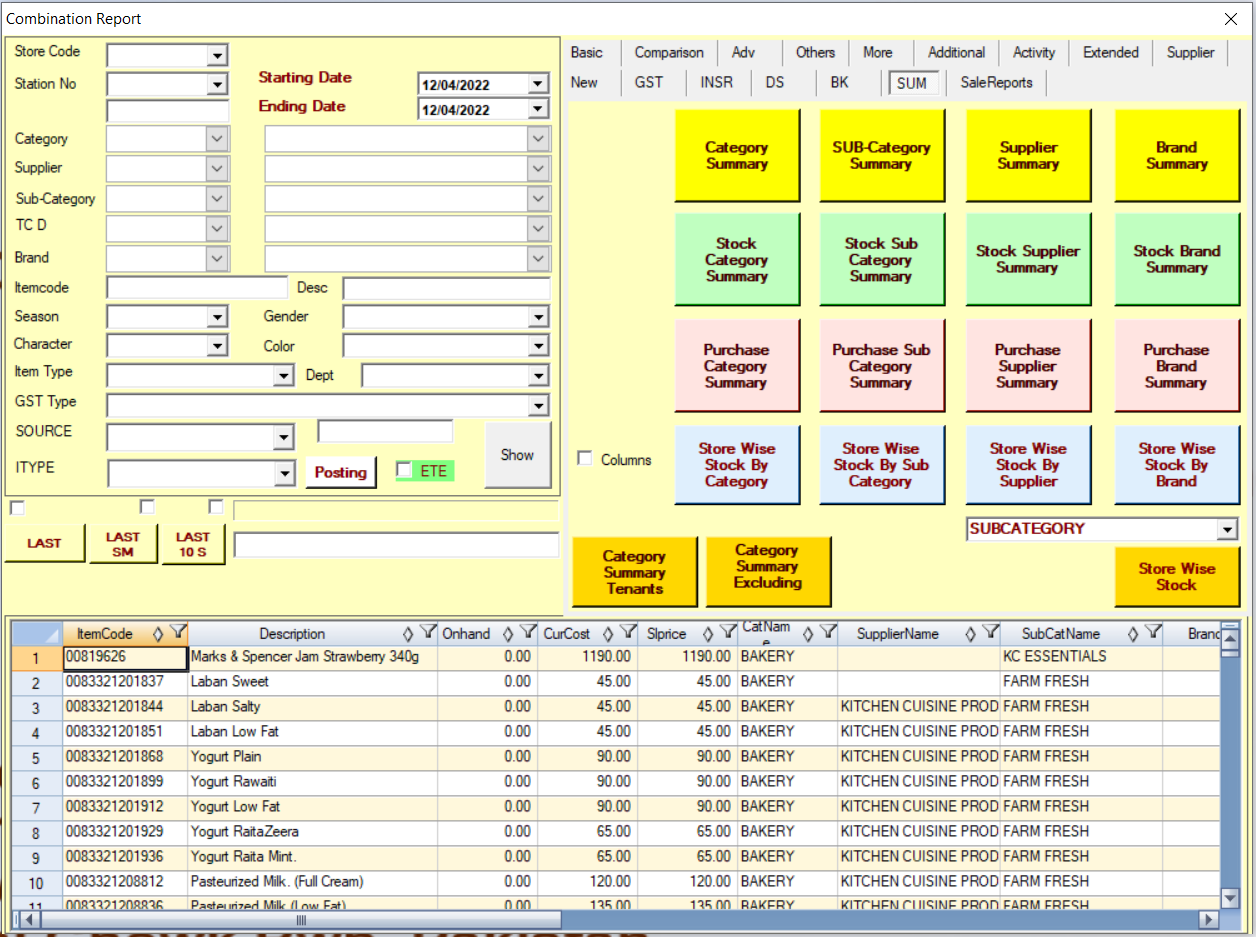Click the grid's scroll right arrow
1256x937 pixels.
pyautogui.click(x=1208, y=919)
